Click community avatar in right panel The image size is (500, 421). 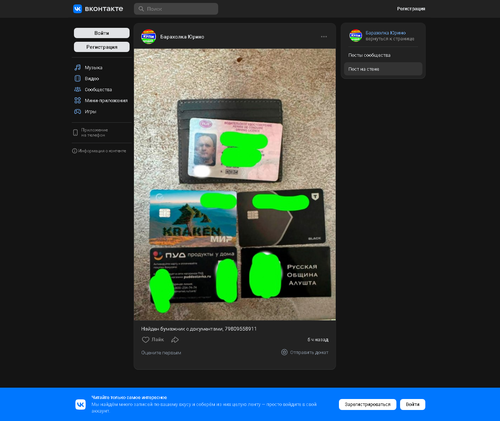click(355, 36)
